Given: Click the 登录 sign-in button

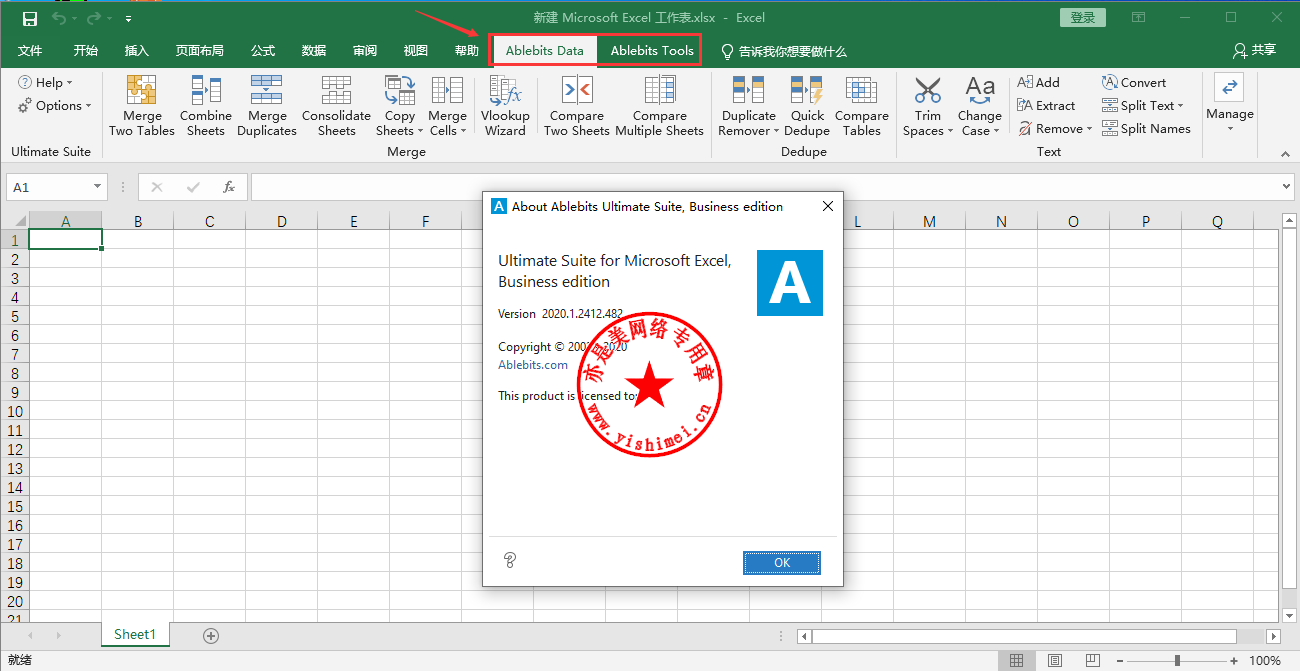Looking at the screenshot, I should coord(1083,18).
